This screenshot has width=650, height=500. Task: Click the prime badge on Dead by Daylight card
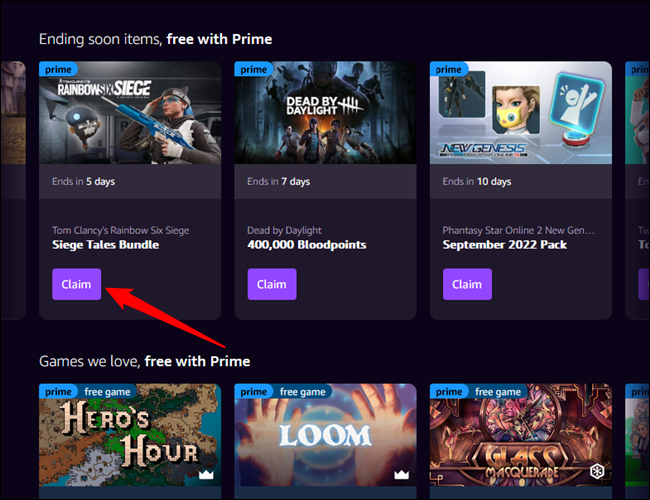point(253,69)
